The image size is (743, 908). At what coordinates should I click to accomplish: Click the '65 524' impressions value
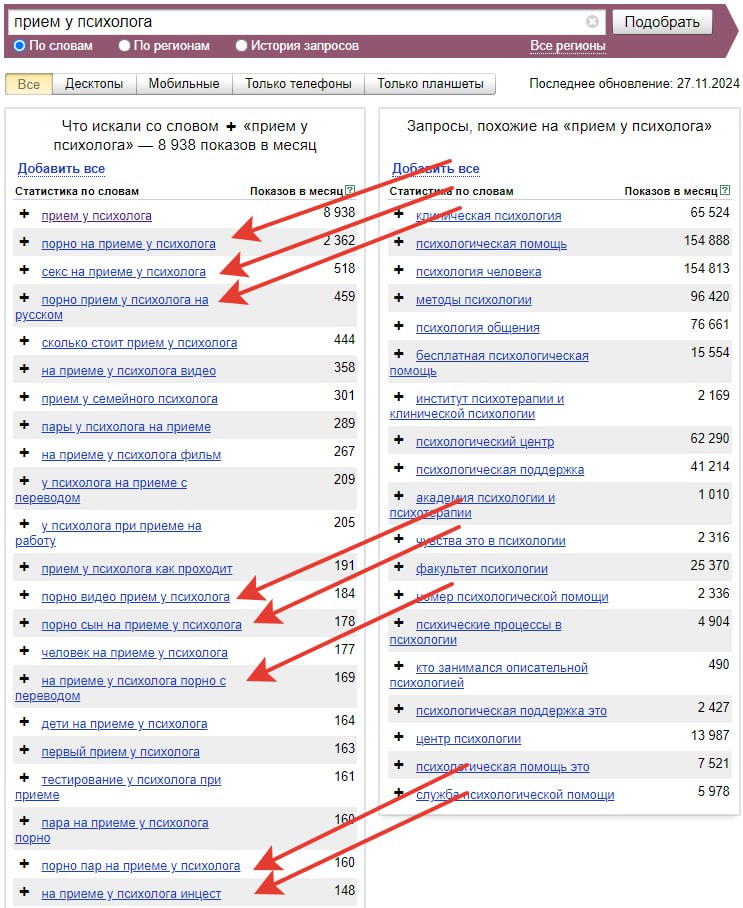click(x=709, y=213)
